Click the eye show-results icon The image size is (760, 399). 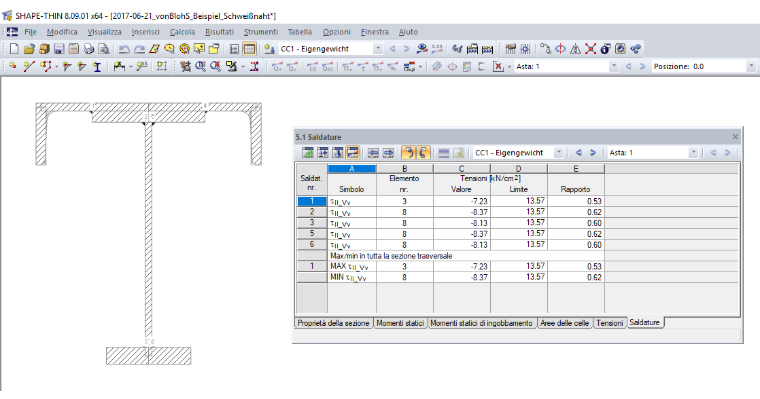coord(422,48)
